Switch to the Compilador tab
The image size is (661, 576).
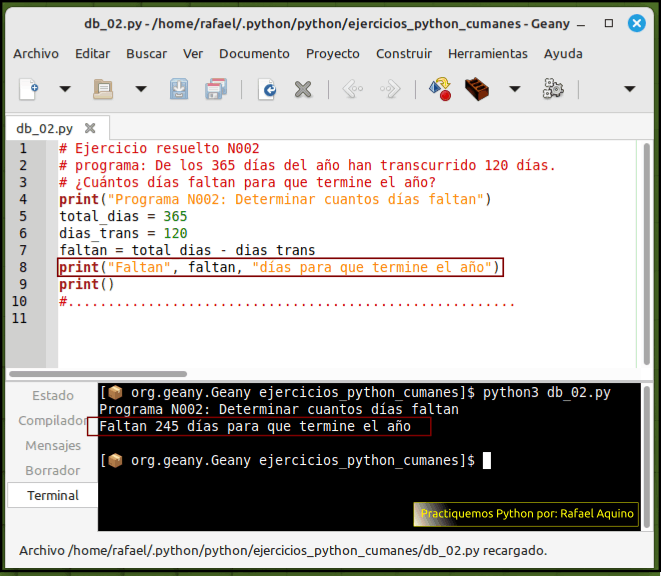[52, 421]
